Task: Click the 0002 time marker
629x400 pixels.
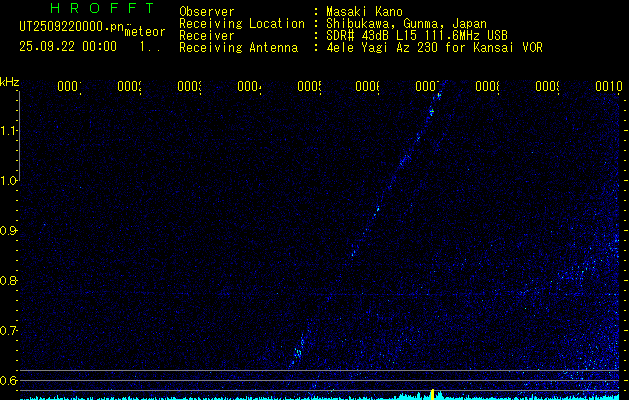Action: coord(129,86)
